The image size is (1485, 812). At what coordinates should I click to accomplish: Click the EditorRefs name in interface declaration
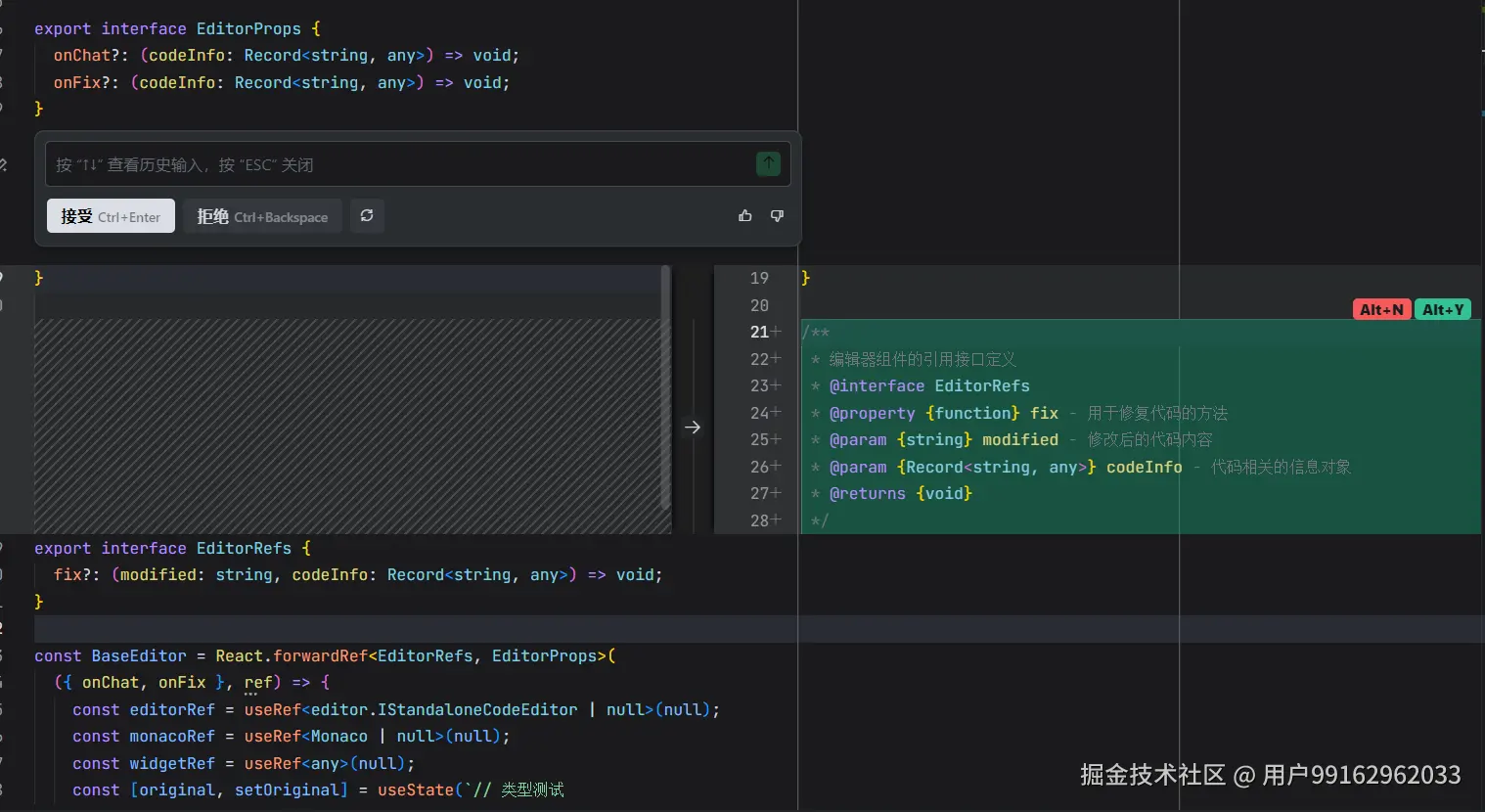[x=244, y=549]
